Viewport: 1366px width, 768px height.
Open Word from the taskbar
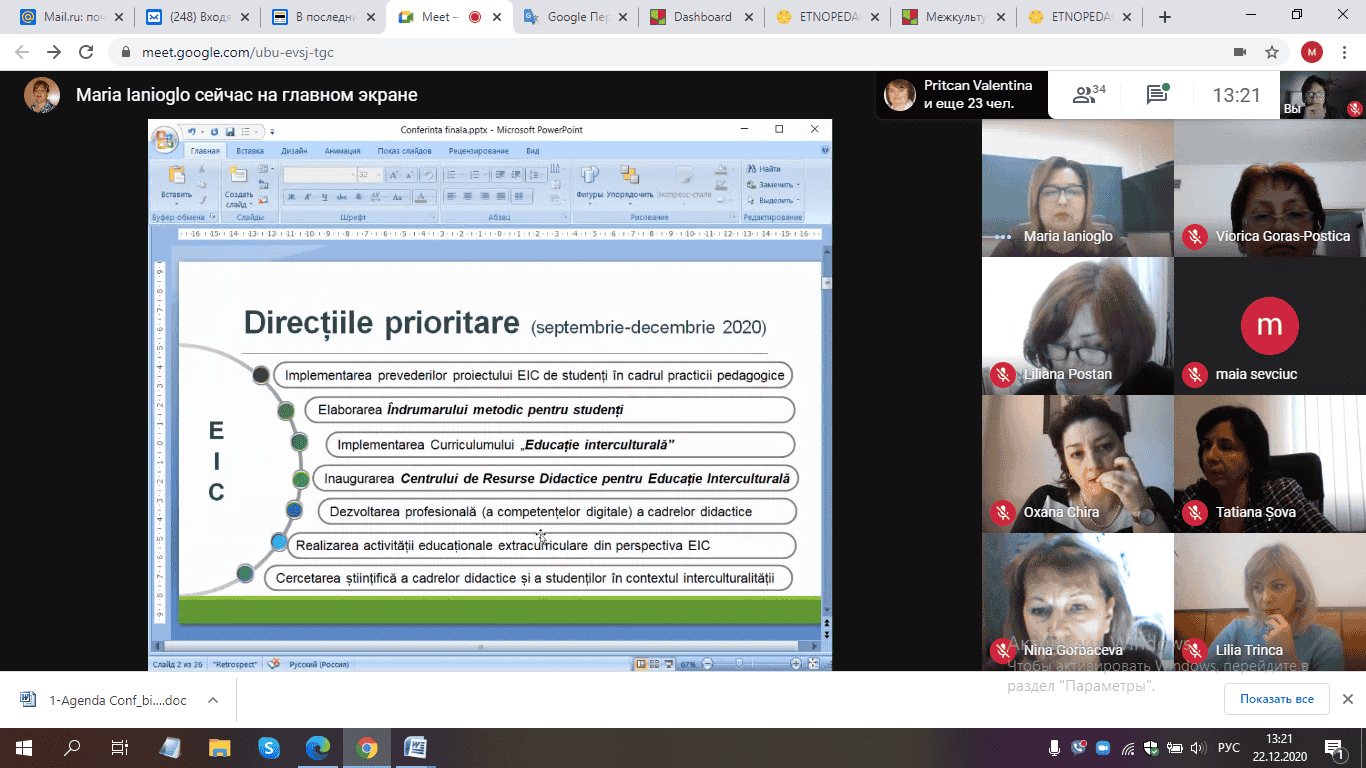coord(415,747)
